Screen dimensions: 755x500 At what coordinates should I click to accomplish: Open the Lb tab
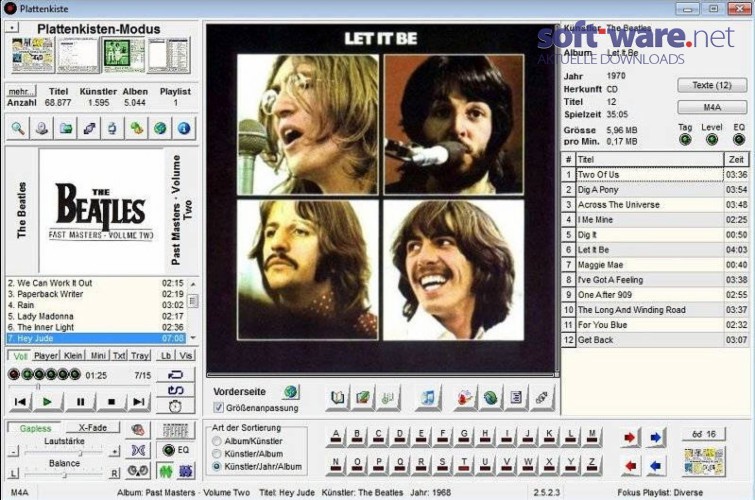tap(166, 356)
